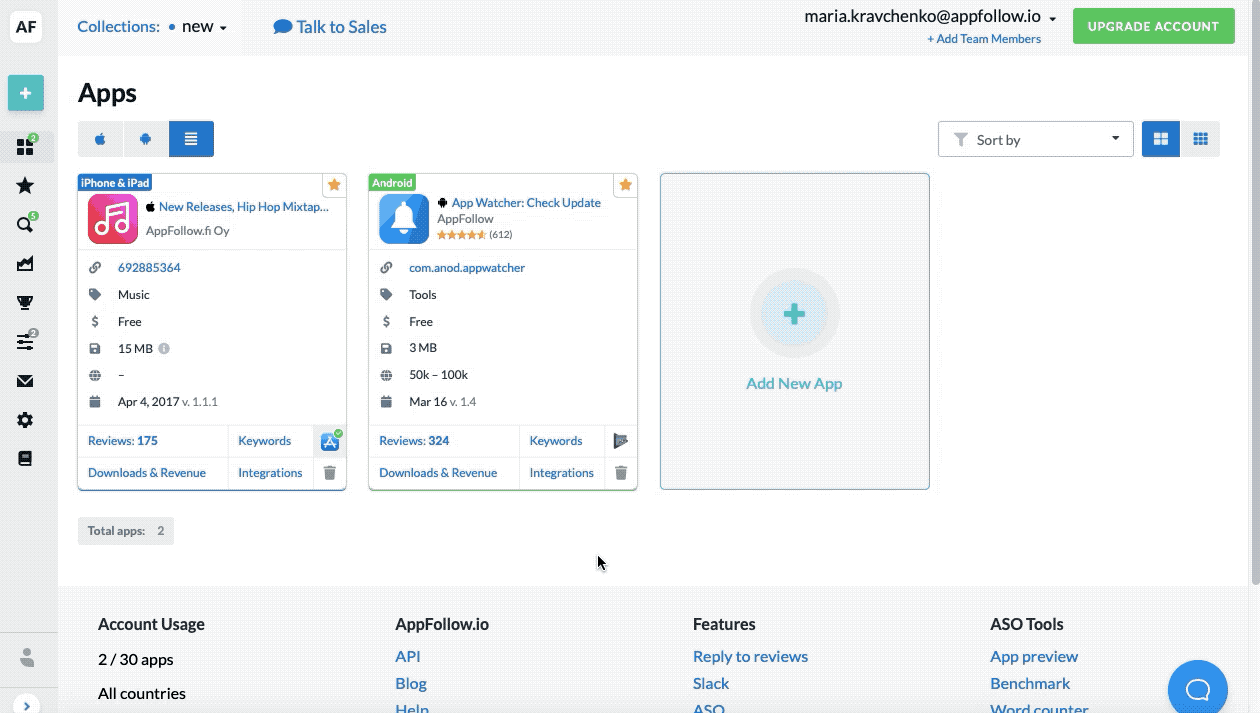This screenshot has width=1260, height=713.
Task: Filter apps by Android platform
Action: point(146,139)
